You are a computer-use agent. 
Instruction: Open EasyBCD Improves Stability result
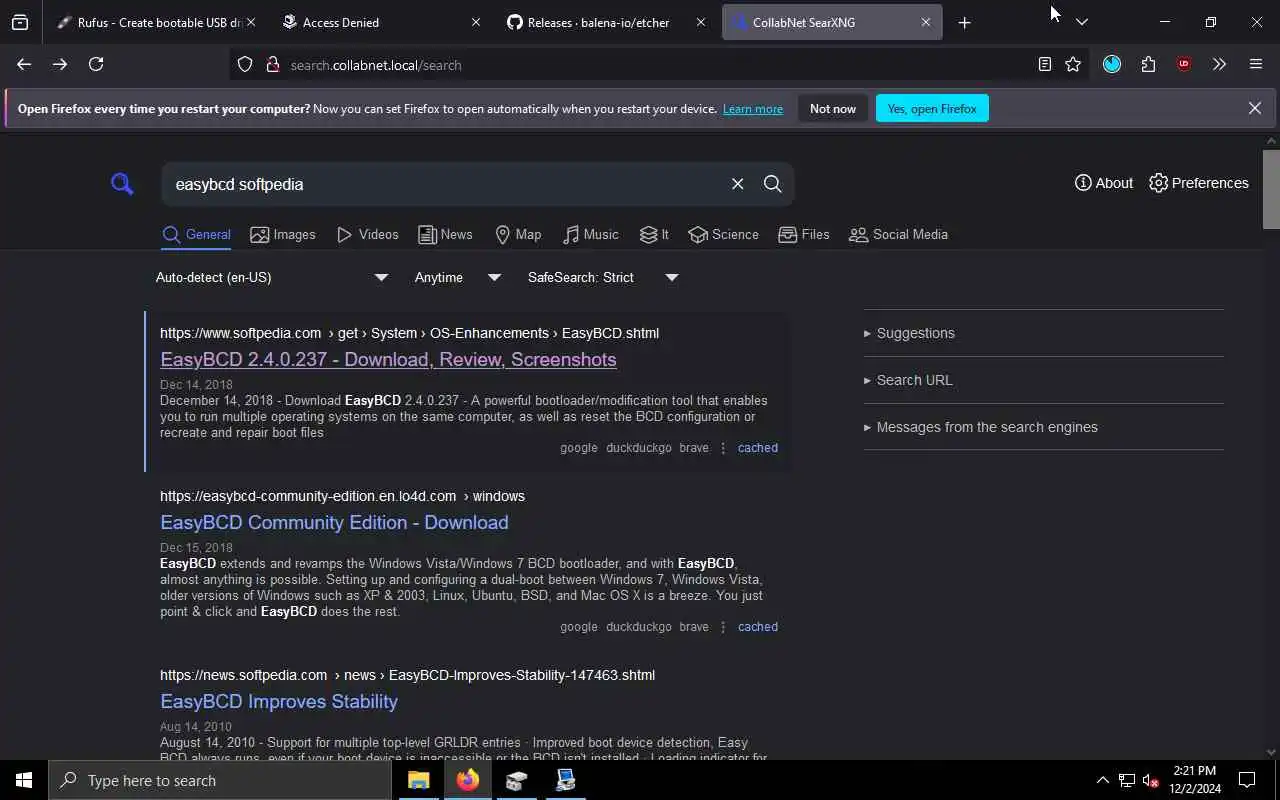[279, 702]
